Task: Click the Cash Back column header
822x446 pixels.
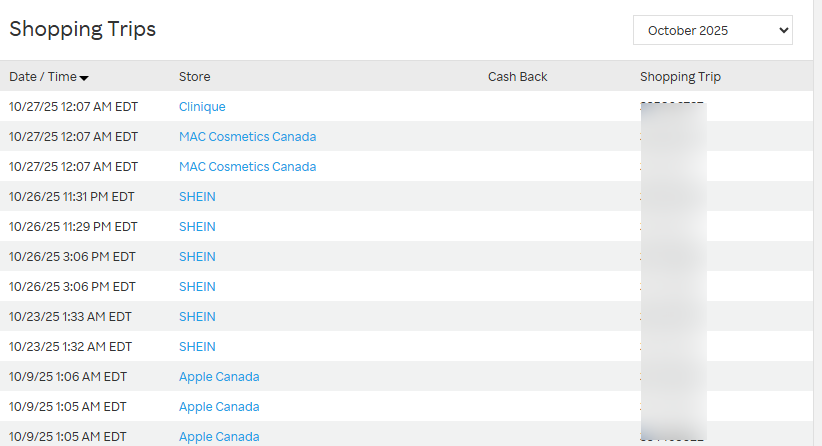Action: tap(517, 77)
